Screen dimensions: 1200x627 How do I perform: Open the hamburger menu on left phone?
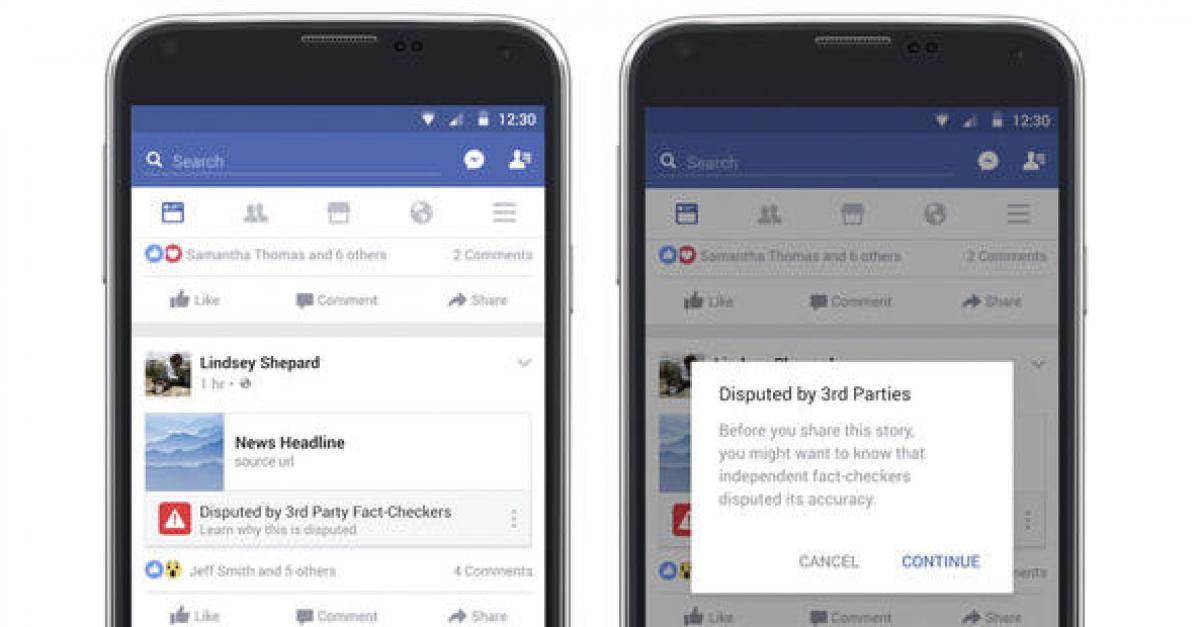505,212
